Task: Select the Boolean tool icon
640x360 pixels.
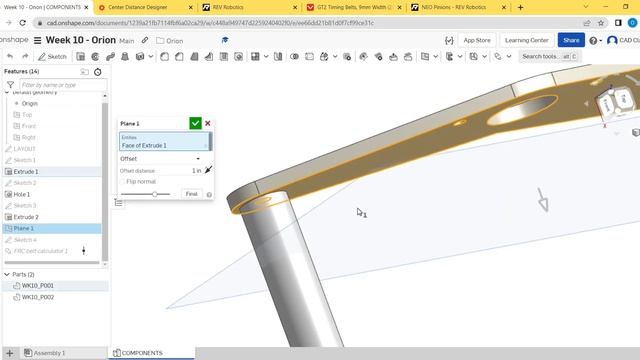Action: pyautogui.click(x=294, y=56)
